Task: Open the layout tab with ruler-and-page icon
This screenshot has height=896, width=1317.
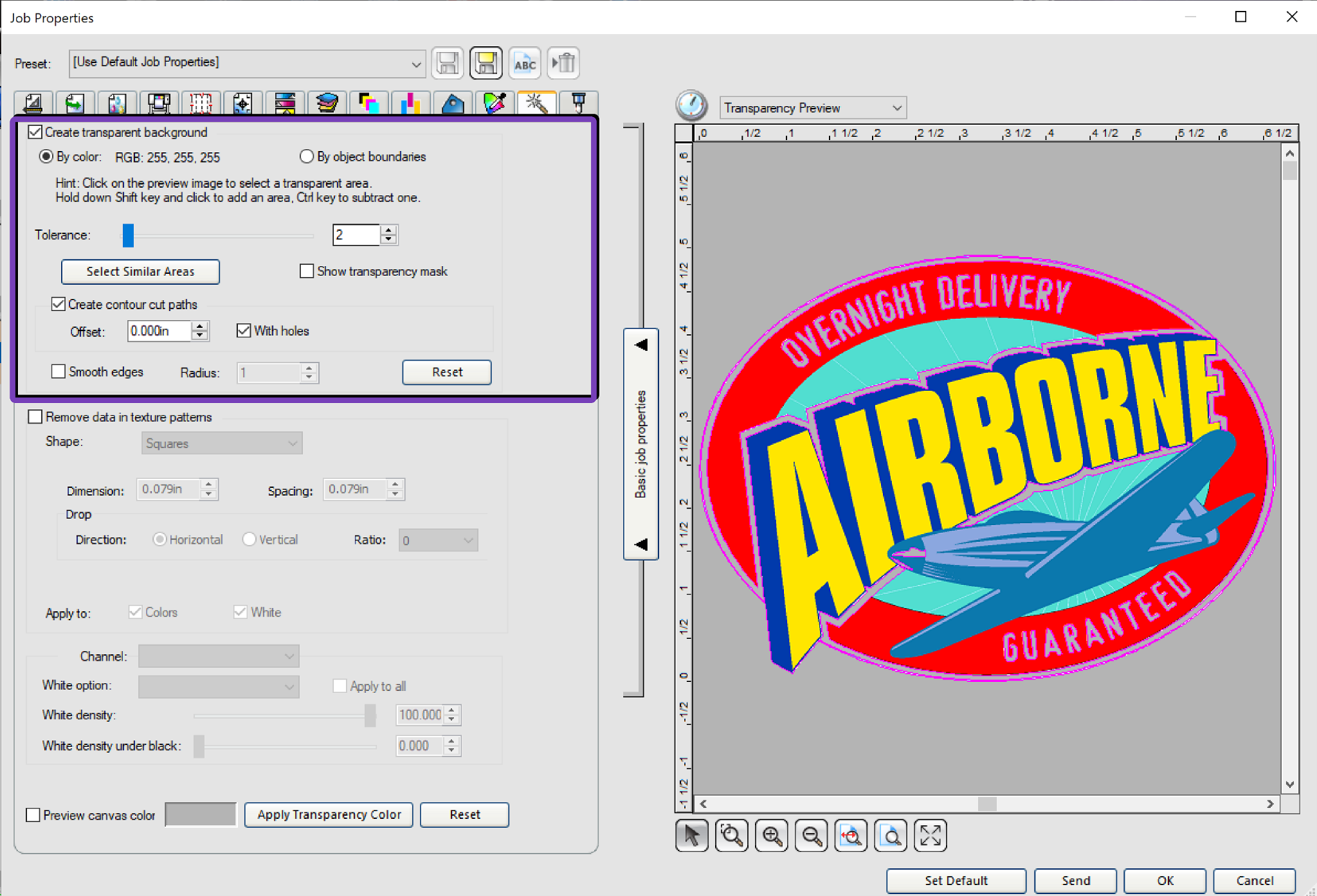Action: [x=33, y=103]
